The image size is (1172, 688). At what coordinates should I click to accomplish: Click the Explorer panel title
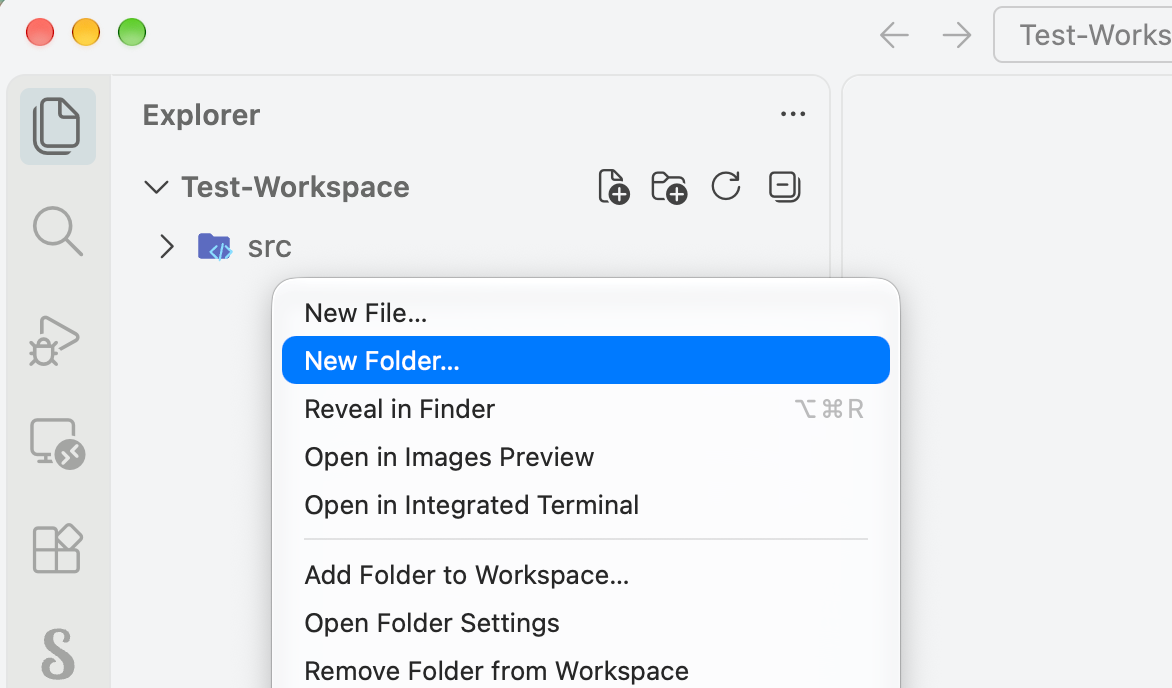pos(201,115)
